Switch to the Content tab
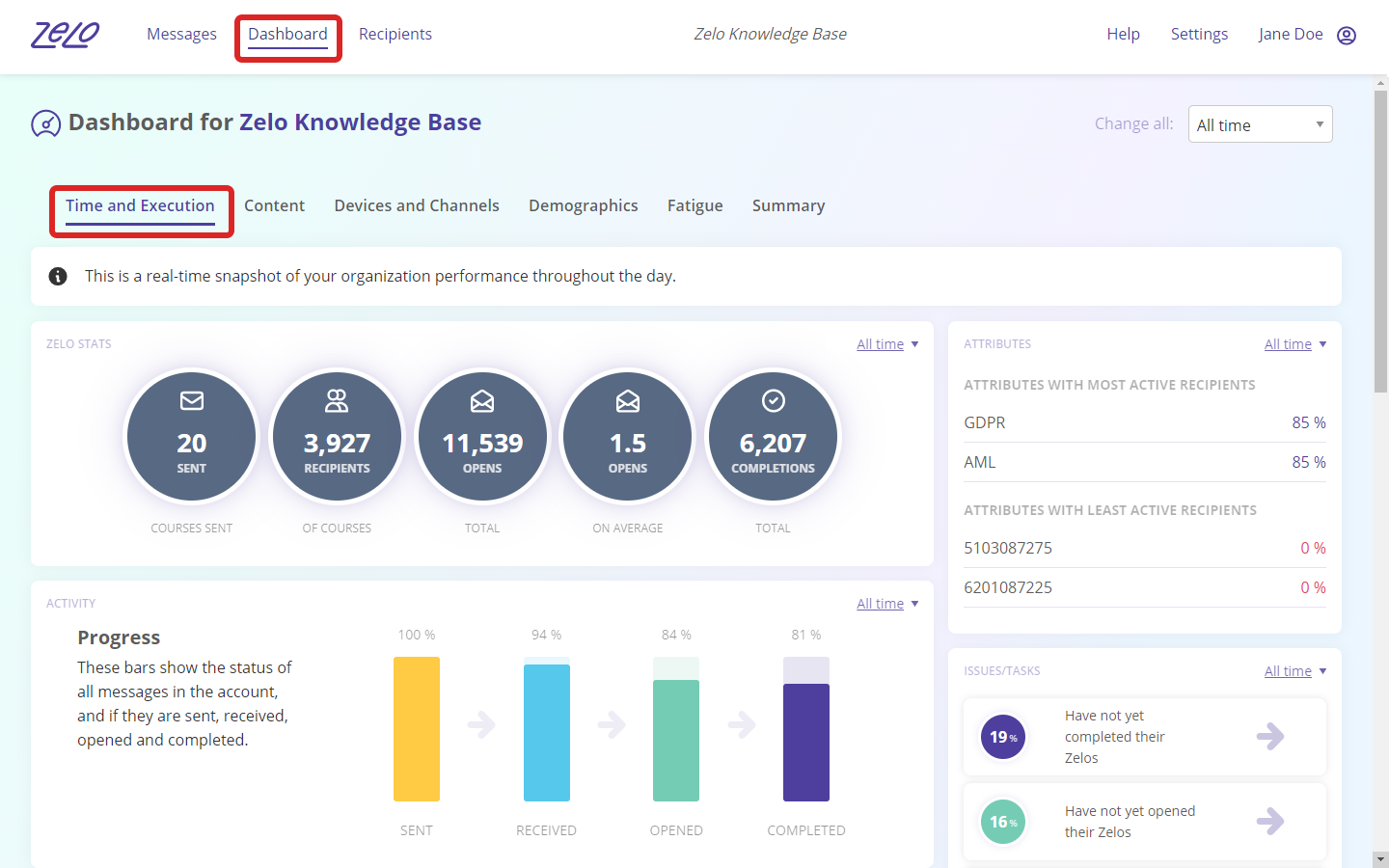 pos(274,206)
